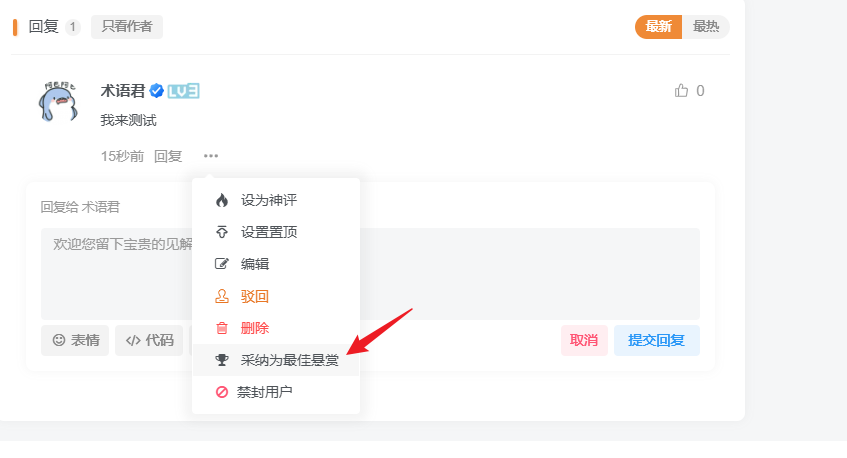Click the flame icon for 设为神评
Image resolution: width=847 pixels, height=458 pixels.
point(222,200)
